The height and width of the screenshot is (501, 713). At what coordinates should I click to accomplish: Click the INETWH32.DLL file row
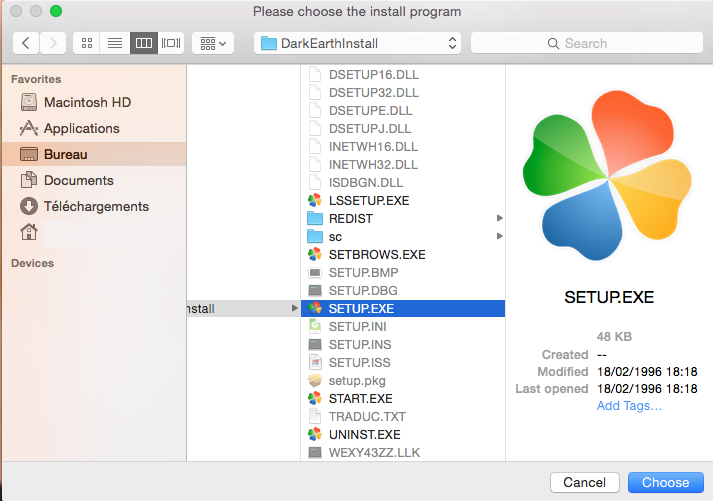pyautogui.click(x=403, y=165)
